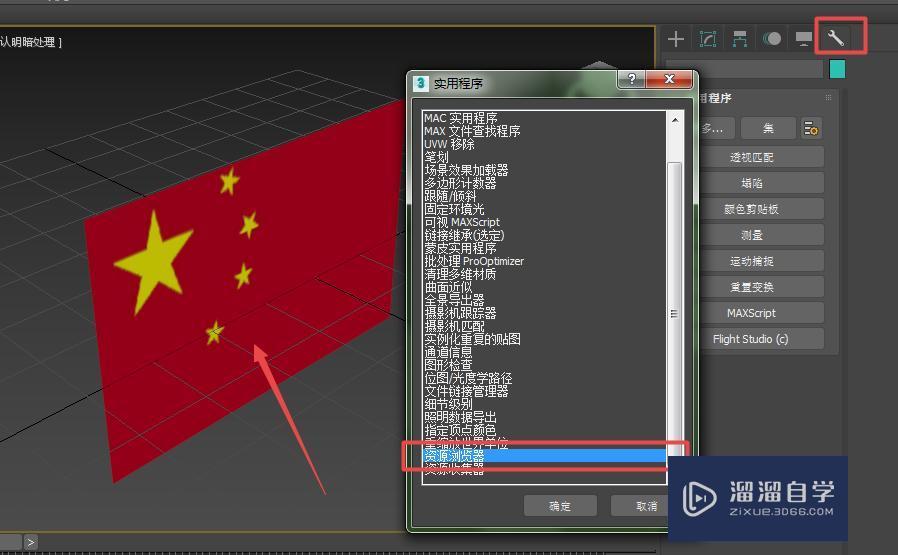This screenshot has width=898, height=555.
Task: Open the Hierarchy panel tab
Action: (739, 39)
